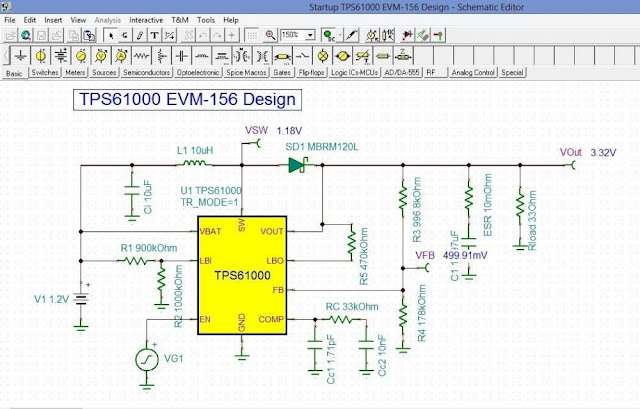640x409 pixels.
Task: Click the magnifier zoom tool icon
Action: [270, 36]
